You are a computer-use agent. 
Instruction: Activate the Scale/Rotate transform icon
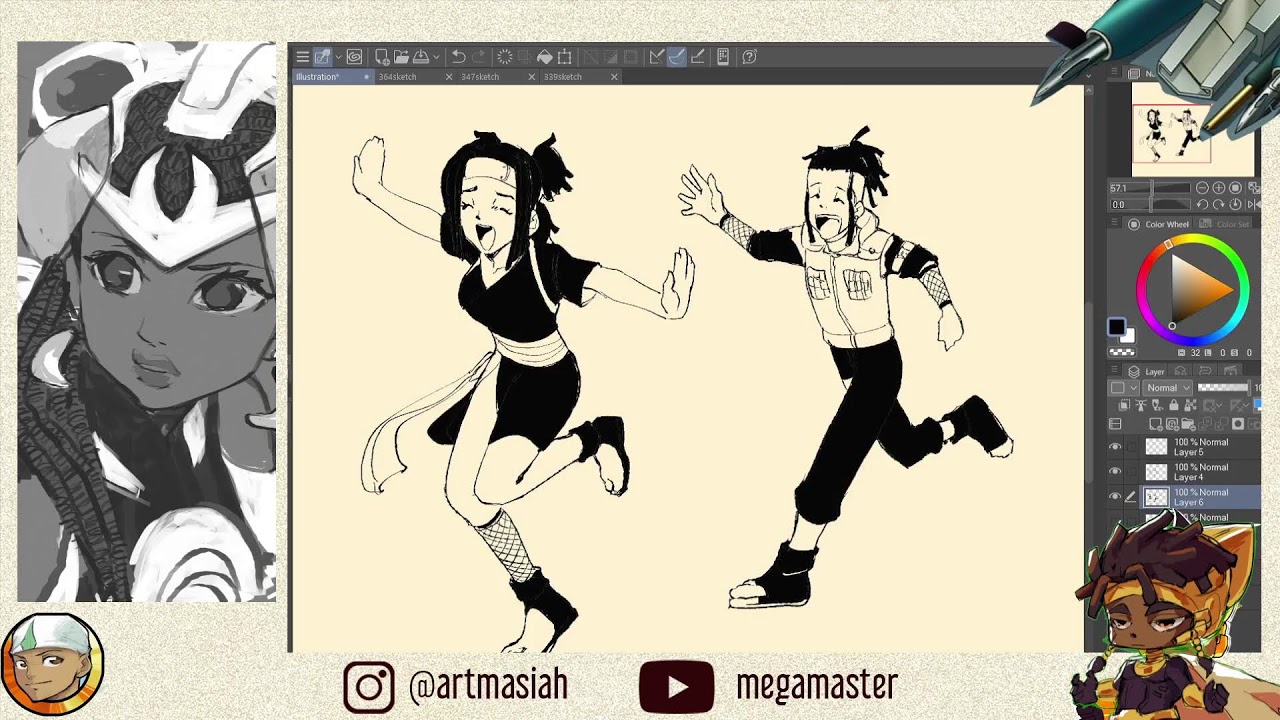pyautogui.click(x=564, y=57)
